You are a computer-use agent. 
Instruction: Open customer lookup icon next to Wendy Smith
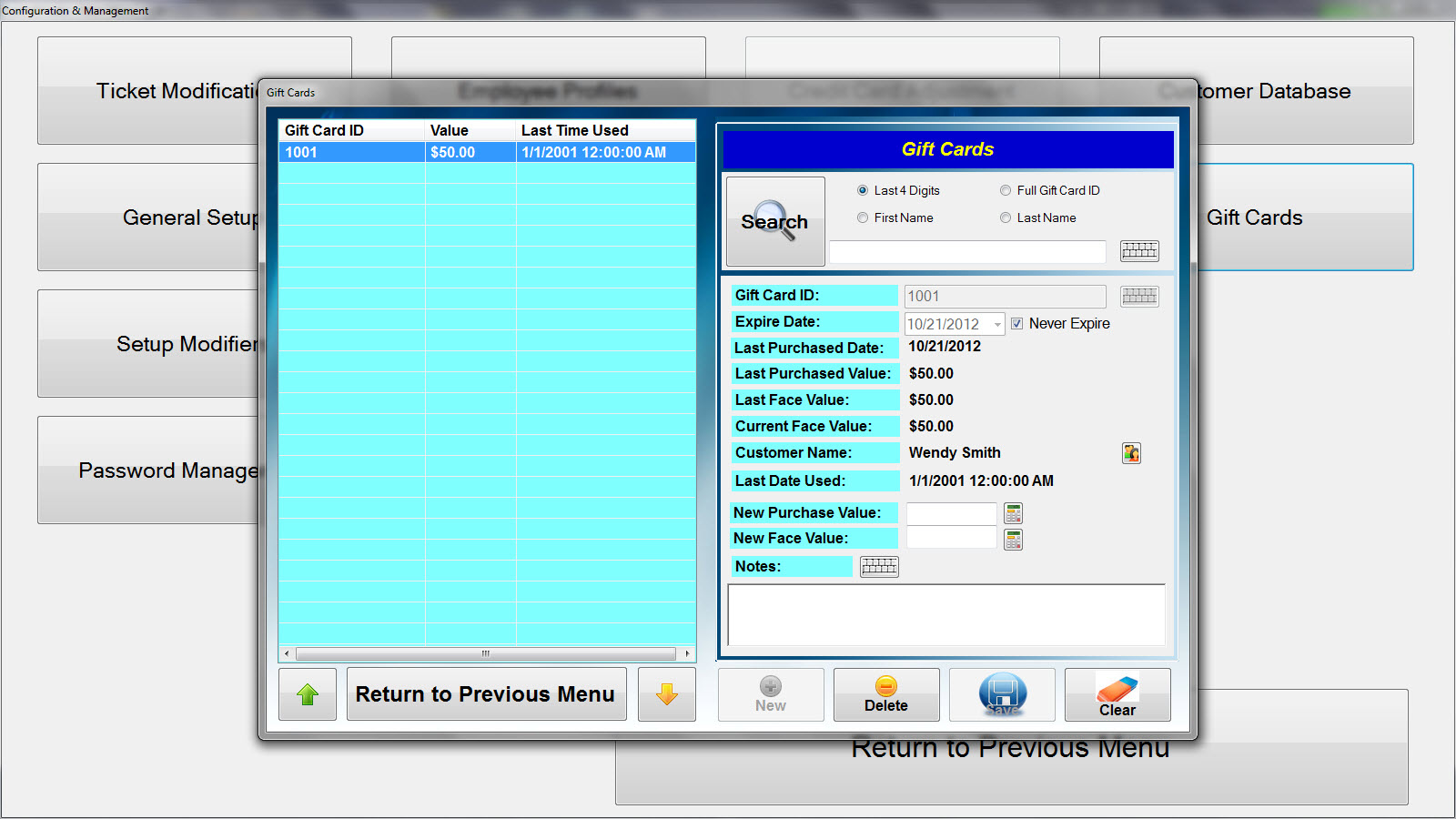[1131, 453]
